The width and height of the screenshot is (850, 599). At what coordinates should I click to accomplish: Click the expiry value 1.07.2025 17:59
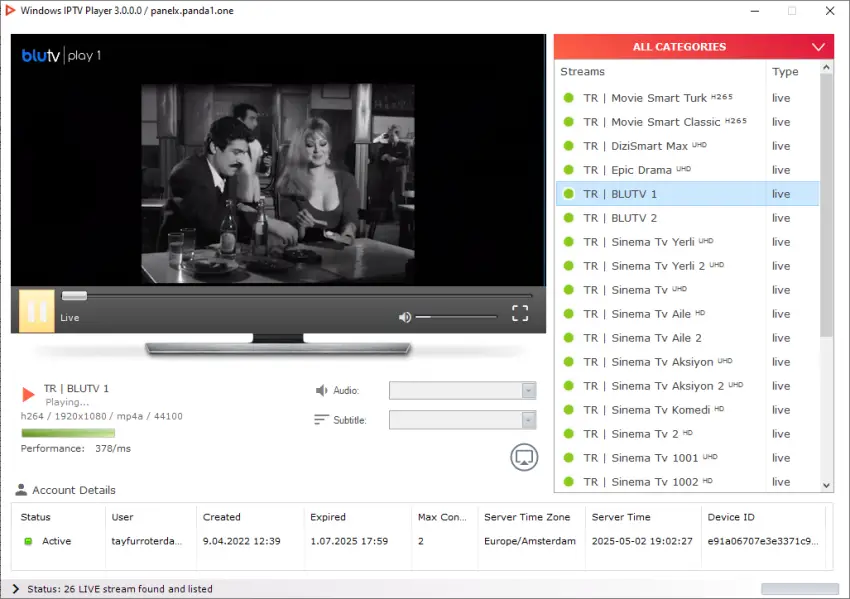[349, 541]
